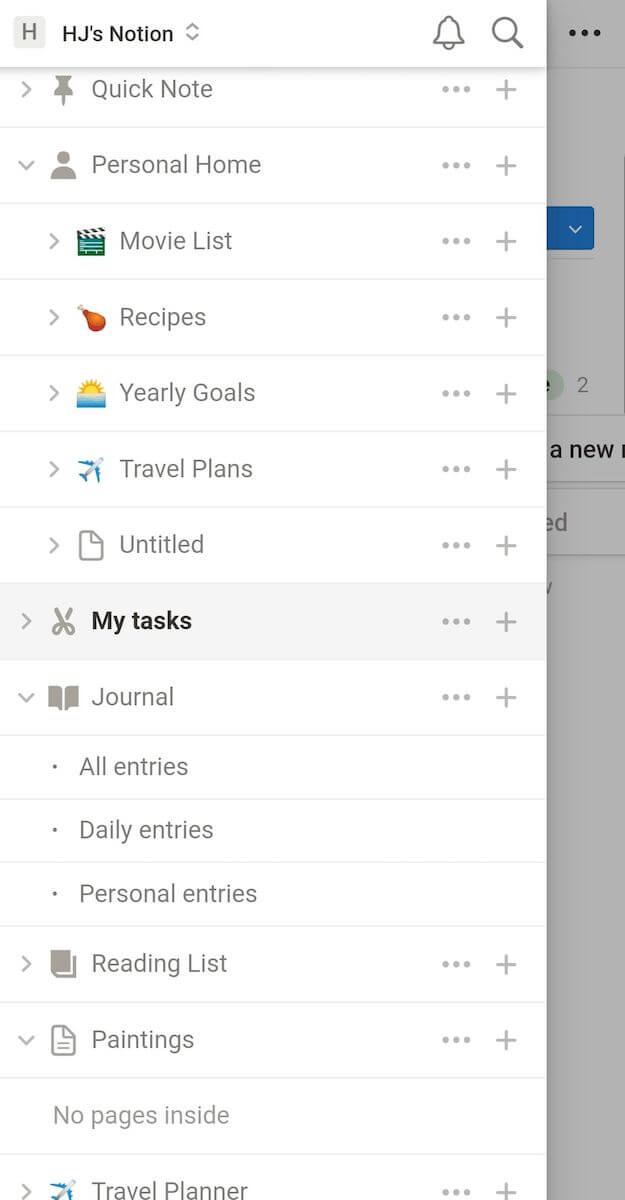Open the Untitled page

click(161, 545)
